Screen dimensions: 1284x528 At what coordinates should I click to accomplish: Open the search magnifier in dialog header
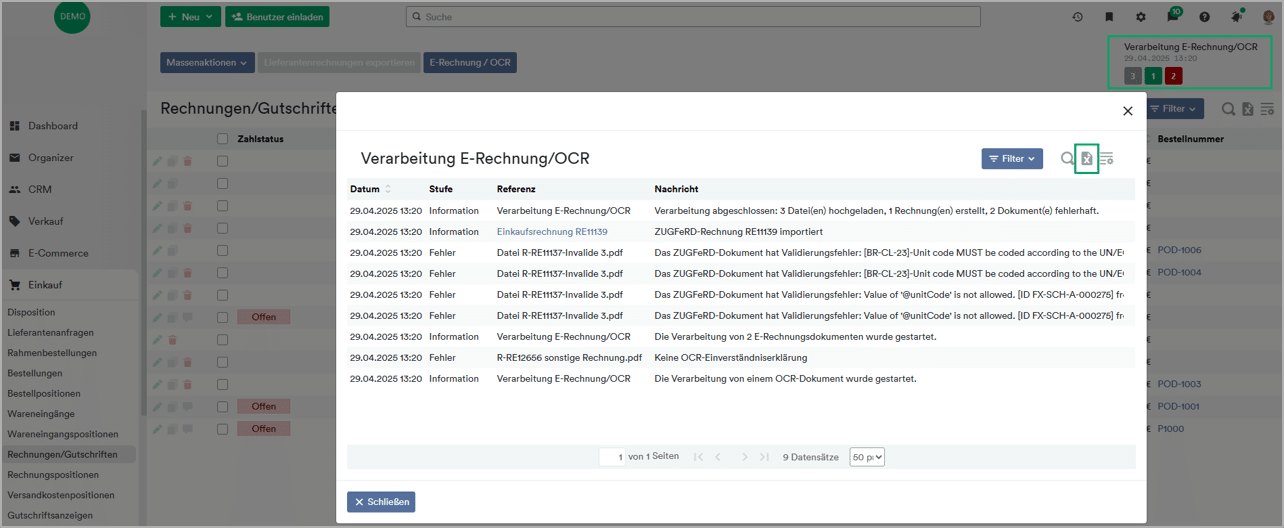coord(1067,158)
